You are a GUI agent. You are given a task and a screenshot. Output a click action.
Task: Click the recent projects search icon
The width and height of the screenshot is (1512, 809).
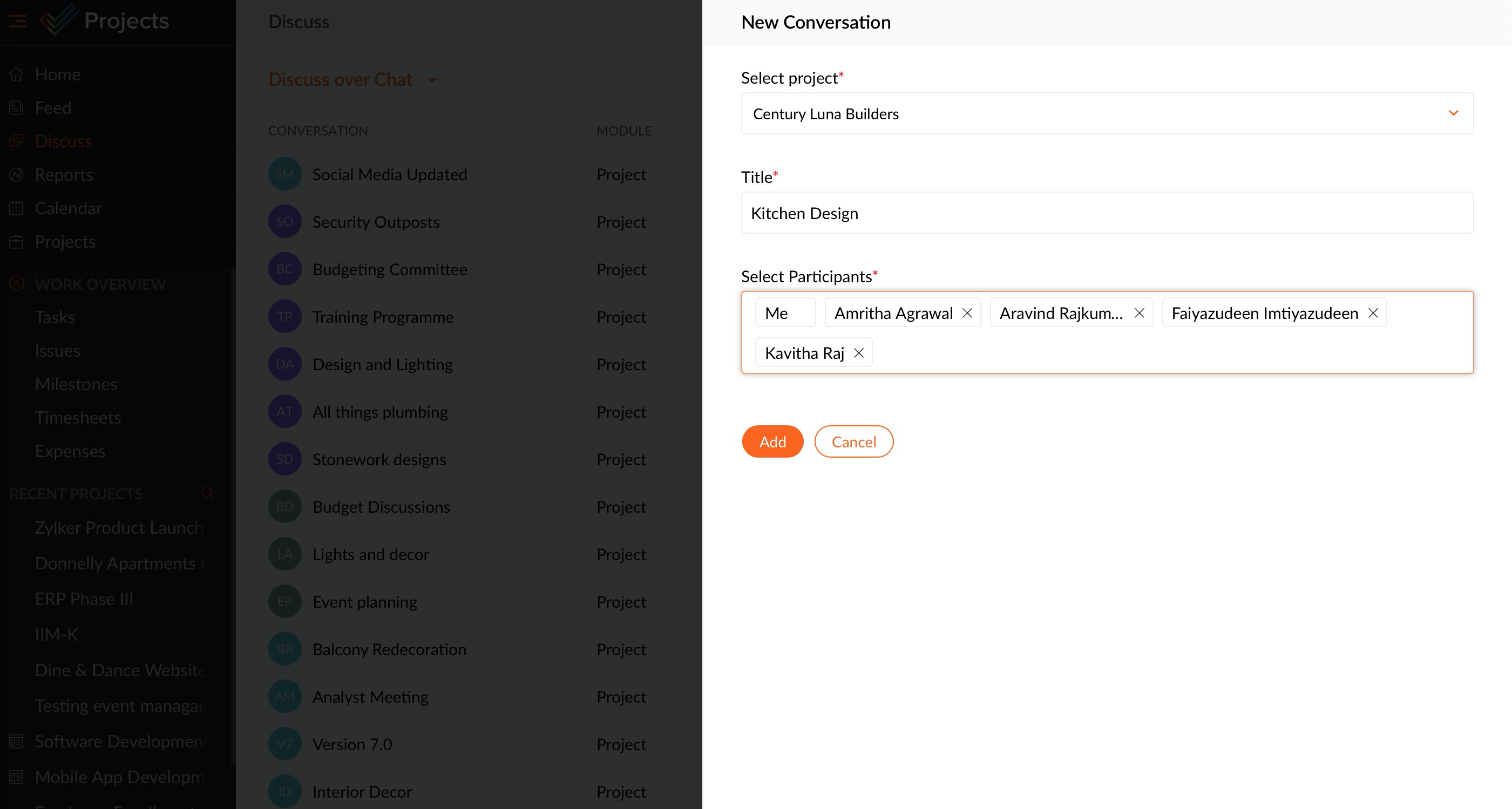click(x=207, y=493)
